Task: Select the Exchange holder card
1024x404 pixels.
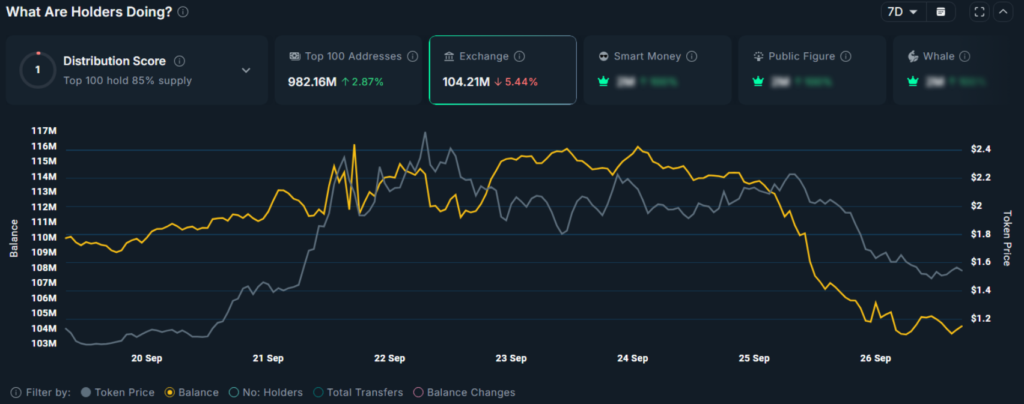Action: [502, 70]
